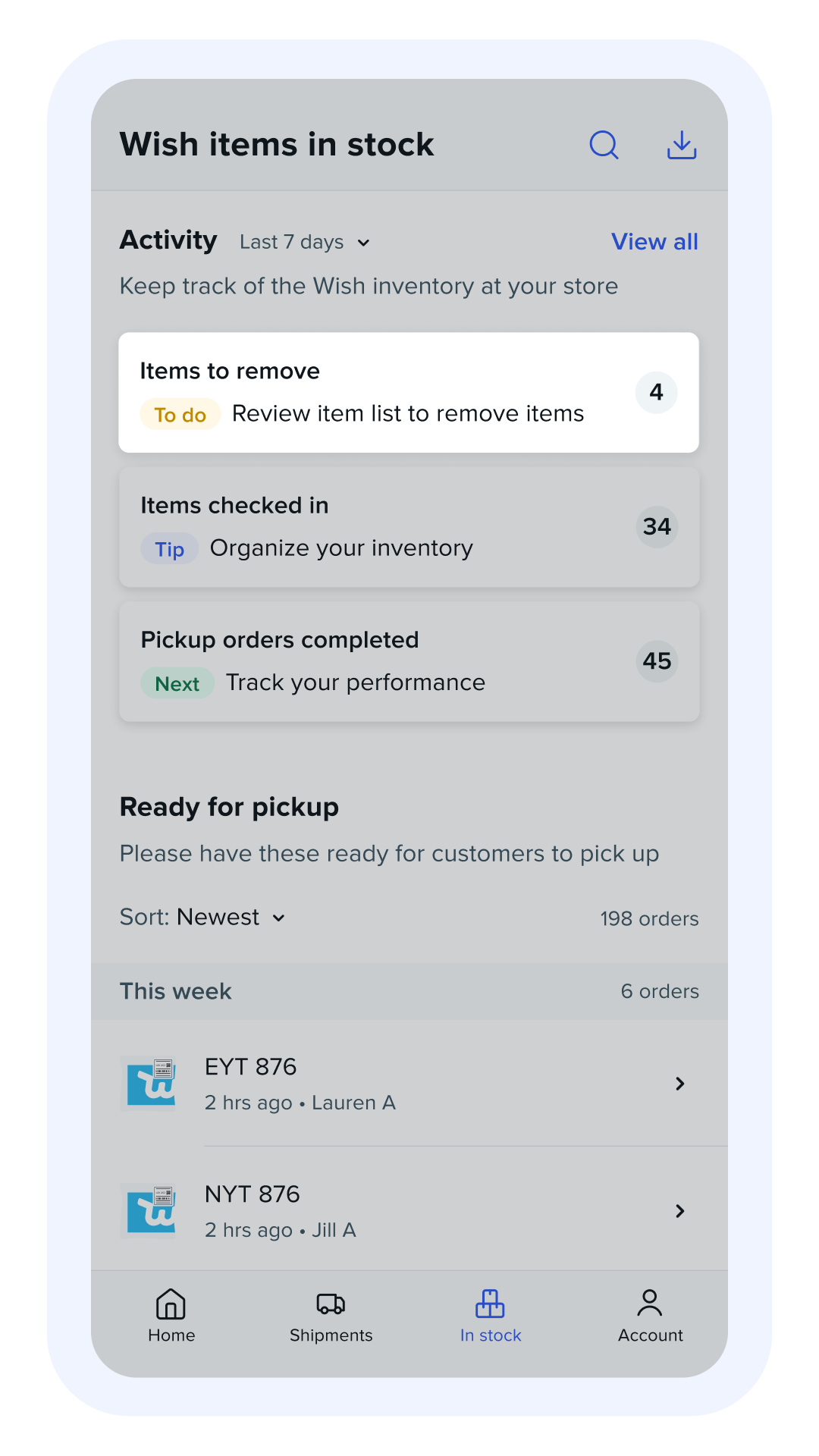Expand EYT 876 order chevron
Image resolution: width=819 pixels, height=1456 pixels.
[x=680, y=1084]
